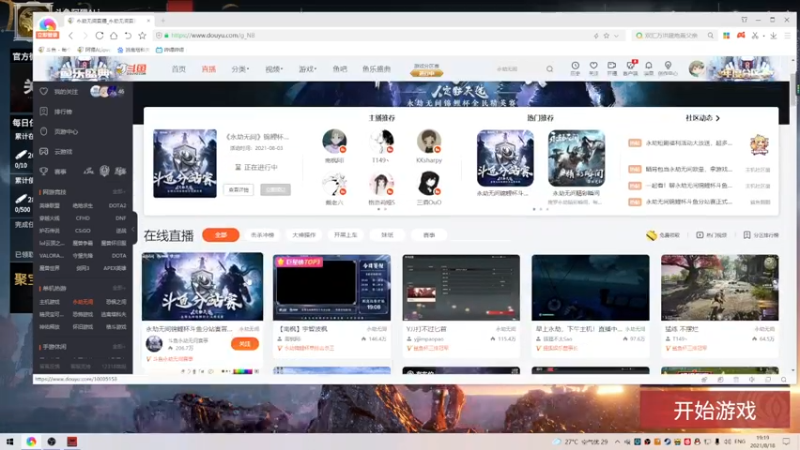
Task: Open 游戏 dropdown in Douyu navigation
Action: pyautogui.click(x=308, y=69)
